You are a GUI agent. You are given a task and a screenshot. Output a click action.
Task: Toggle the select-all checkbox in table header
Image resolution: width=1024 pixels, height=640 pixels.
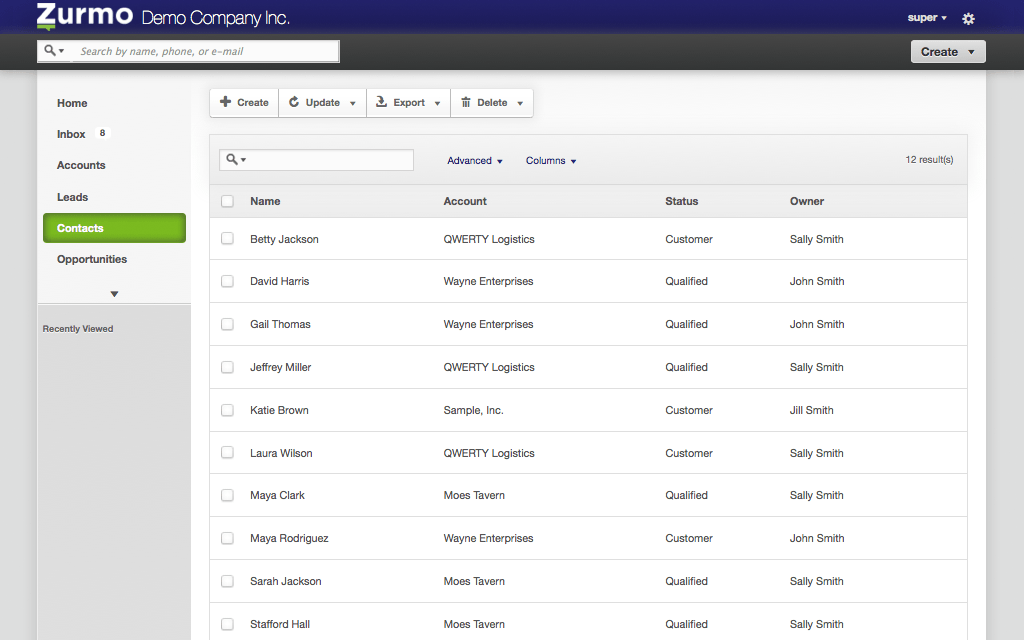(227, 201)
